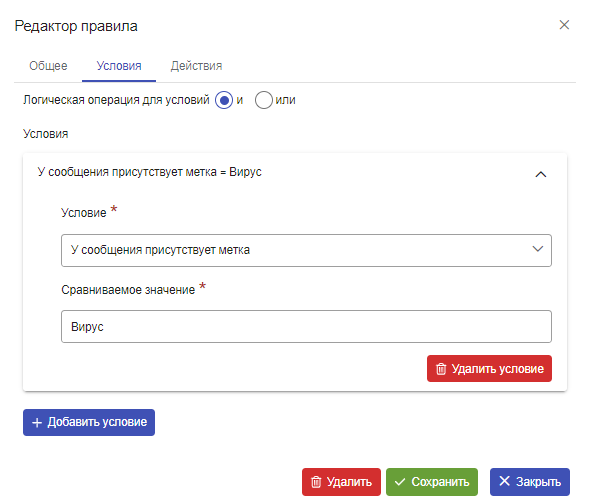Click the checkmark icon on Сохранить
The height and width of the screenshot is (504, 589).
coord(400,482)
